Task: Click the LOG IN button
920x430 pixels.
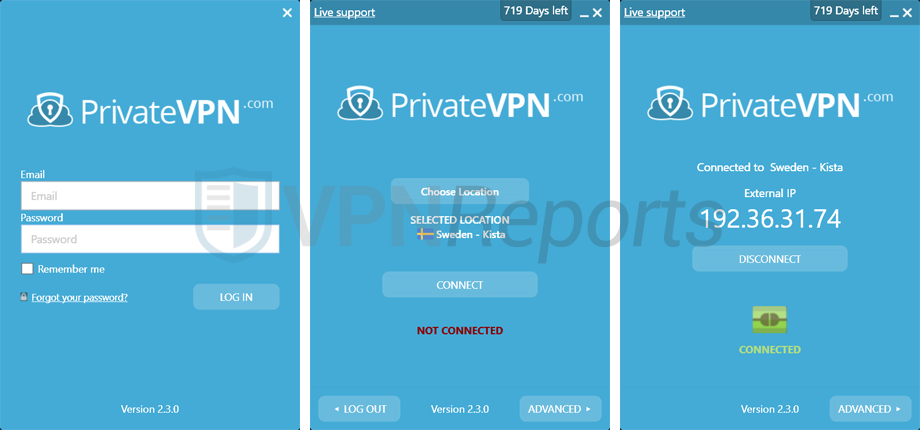Action: tap(236, 297)
